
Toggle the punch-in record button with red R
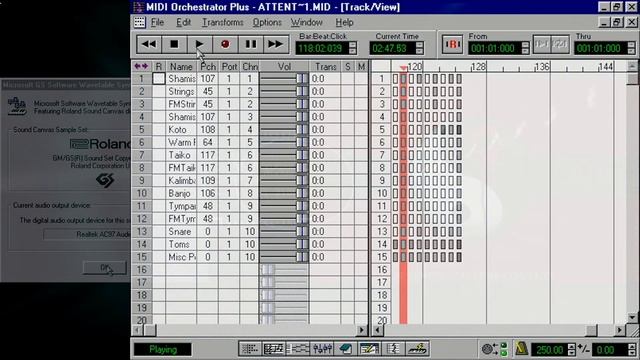click(x=453, y=44)
